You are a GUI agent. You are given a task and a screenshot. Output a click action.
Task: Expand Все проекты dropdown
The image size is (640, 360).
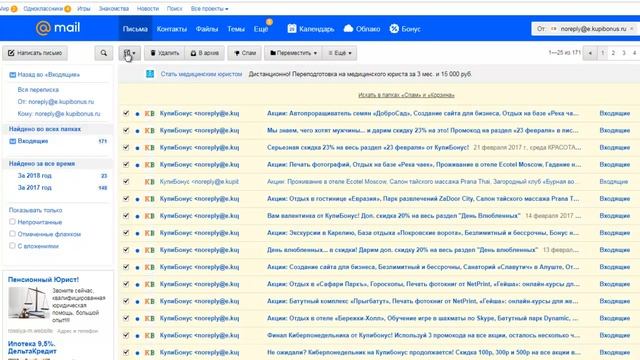coord(209,9)
